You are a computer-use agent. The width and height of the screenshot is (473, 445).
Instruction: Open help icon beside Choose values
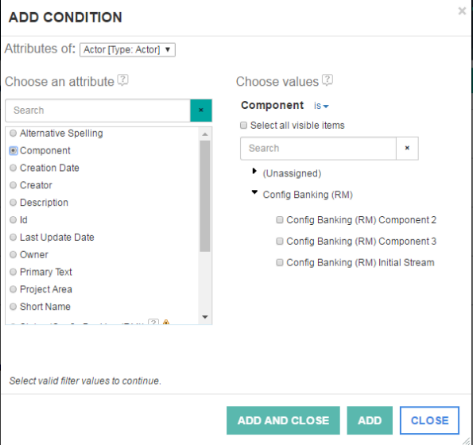pos(328,80)
